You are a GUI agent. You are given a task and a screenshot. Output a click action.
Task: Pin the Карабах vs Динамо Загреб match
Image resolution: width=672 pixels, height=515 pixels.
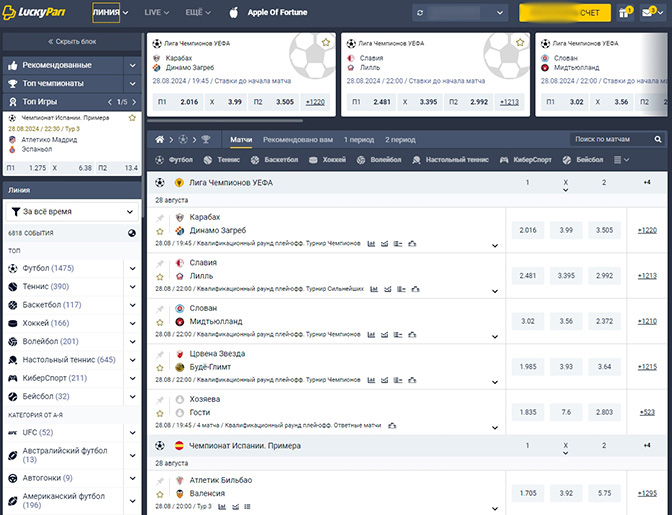click(x=160, y=217)
